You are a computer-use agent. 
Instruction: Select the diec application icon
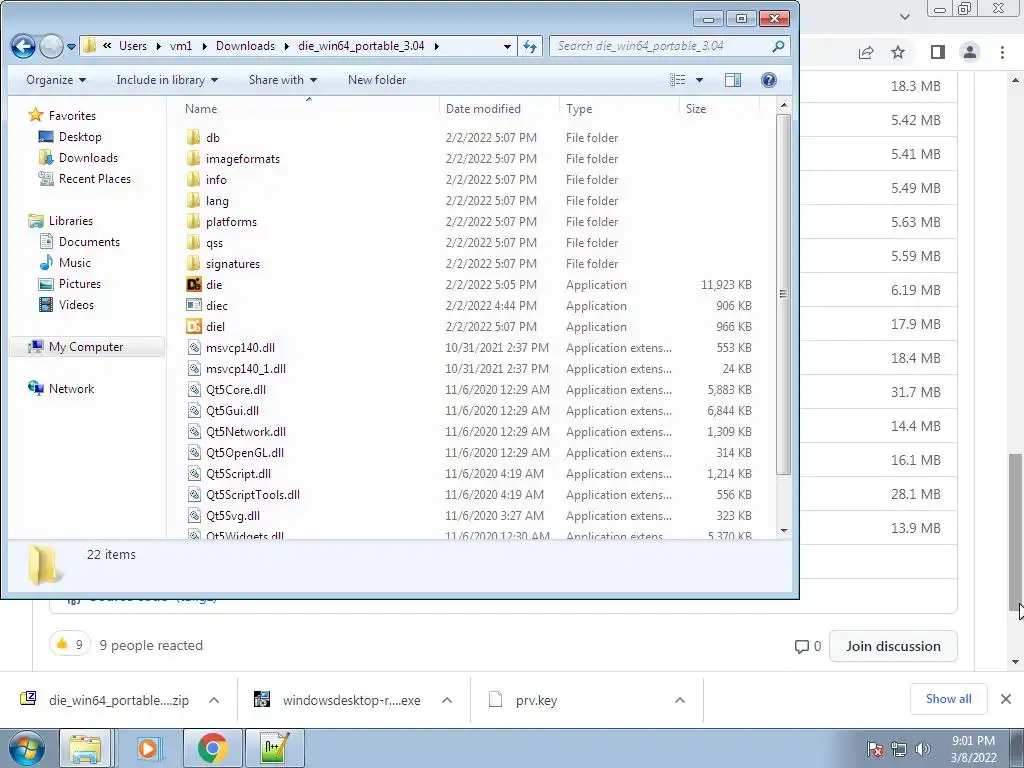tap(194, 306)
